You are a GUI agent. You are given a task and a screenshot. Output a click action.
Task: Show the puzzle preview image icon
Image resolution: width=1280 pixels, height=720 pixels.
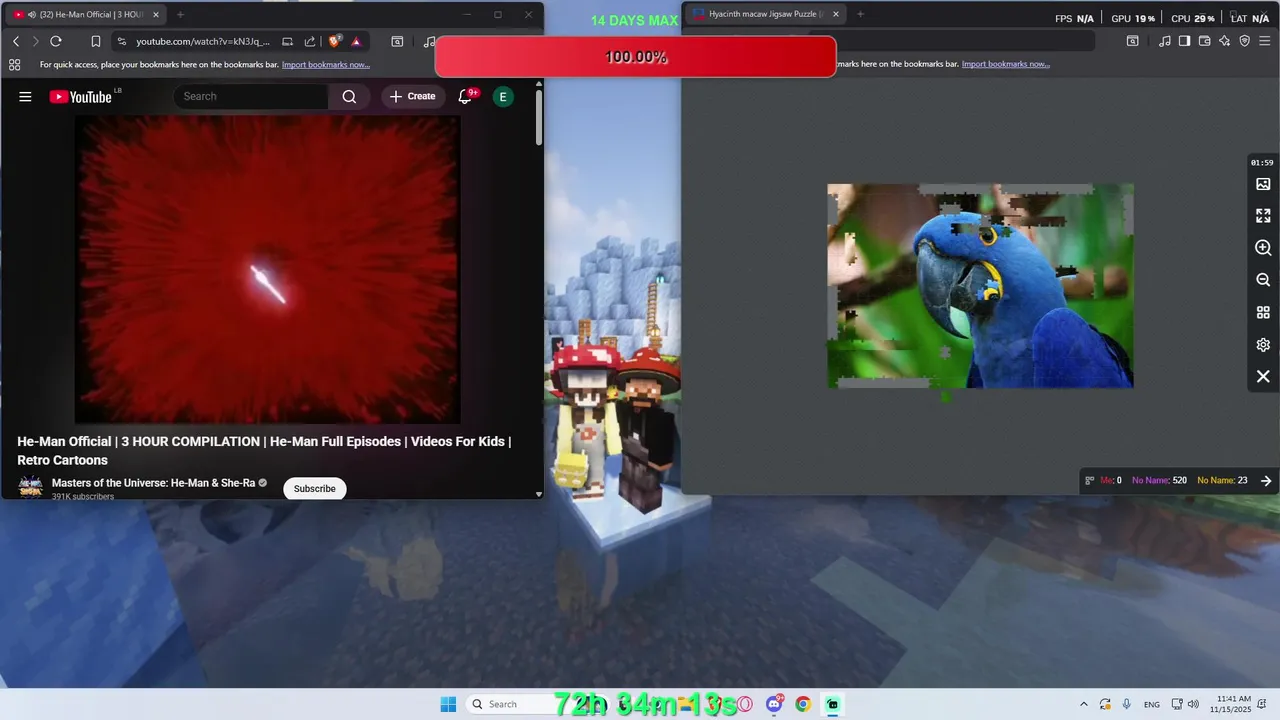click(1263, 184)
